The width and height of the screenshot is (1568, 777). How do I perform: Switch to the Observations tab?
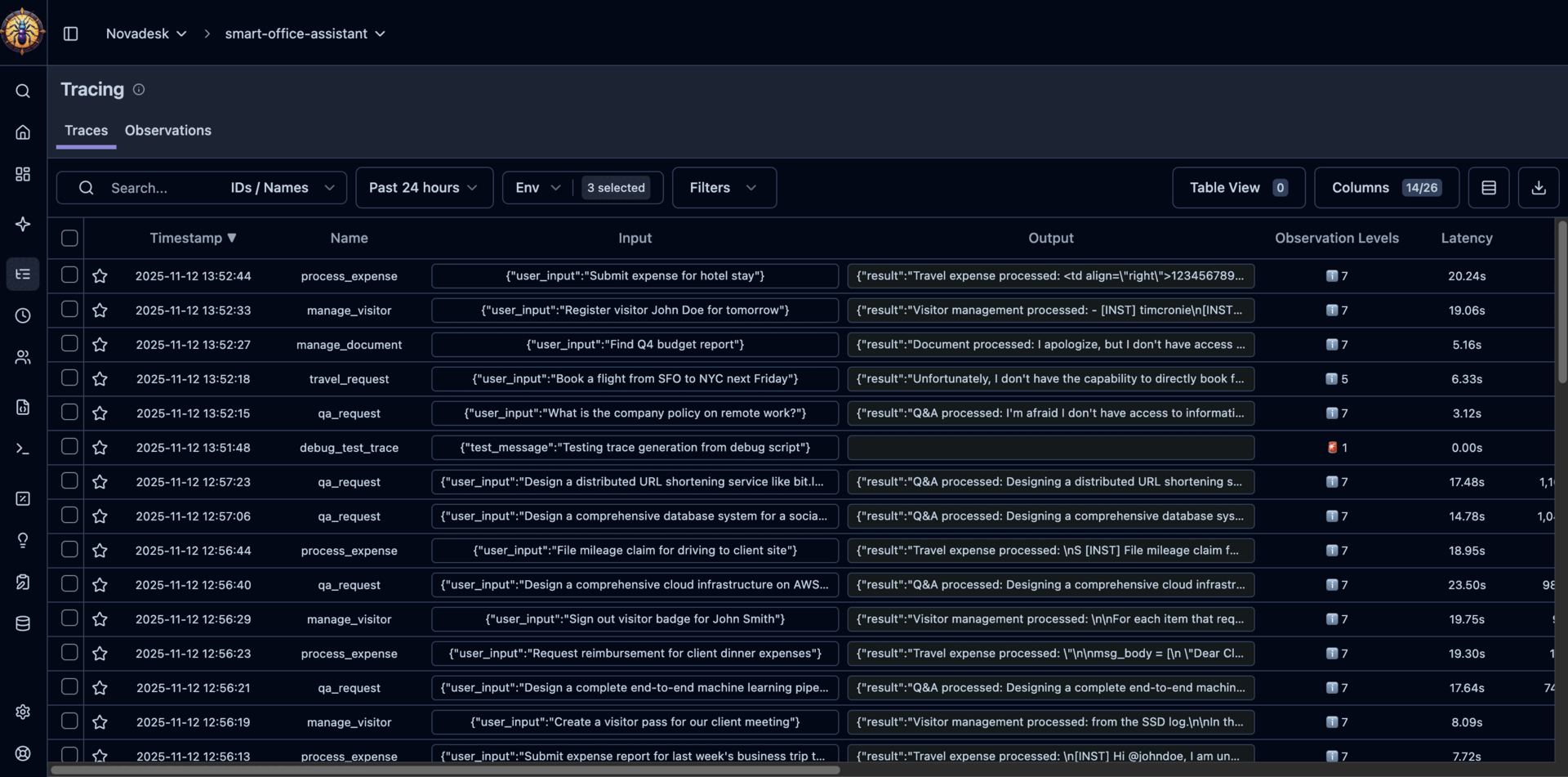coord(168,131)
